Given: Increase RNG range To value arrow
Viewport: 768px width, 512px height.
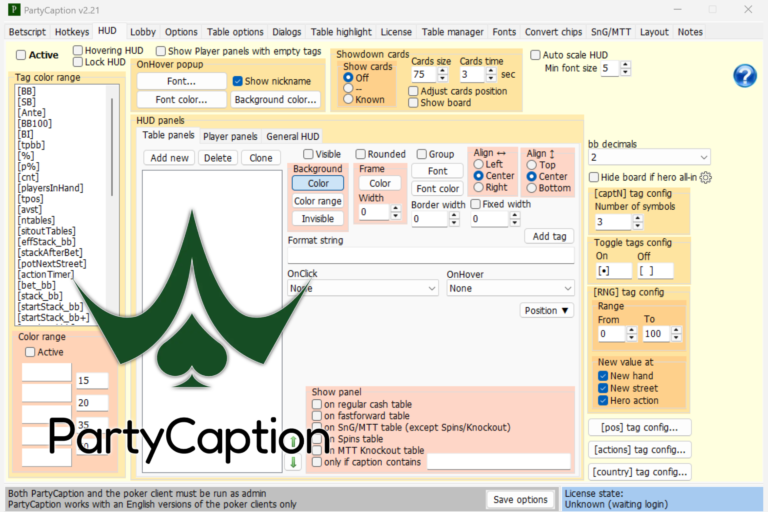Looking at the screenshot, I should (676, 330).
